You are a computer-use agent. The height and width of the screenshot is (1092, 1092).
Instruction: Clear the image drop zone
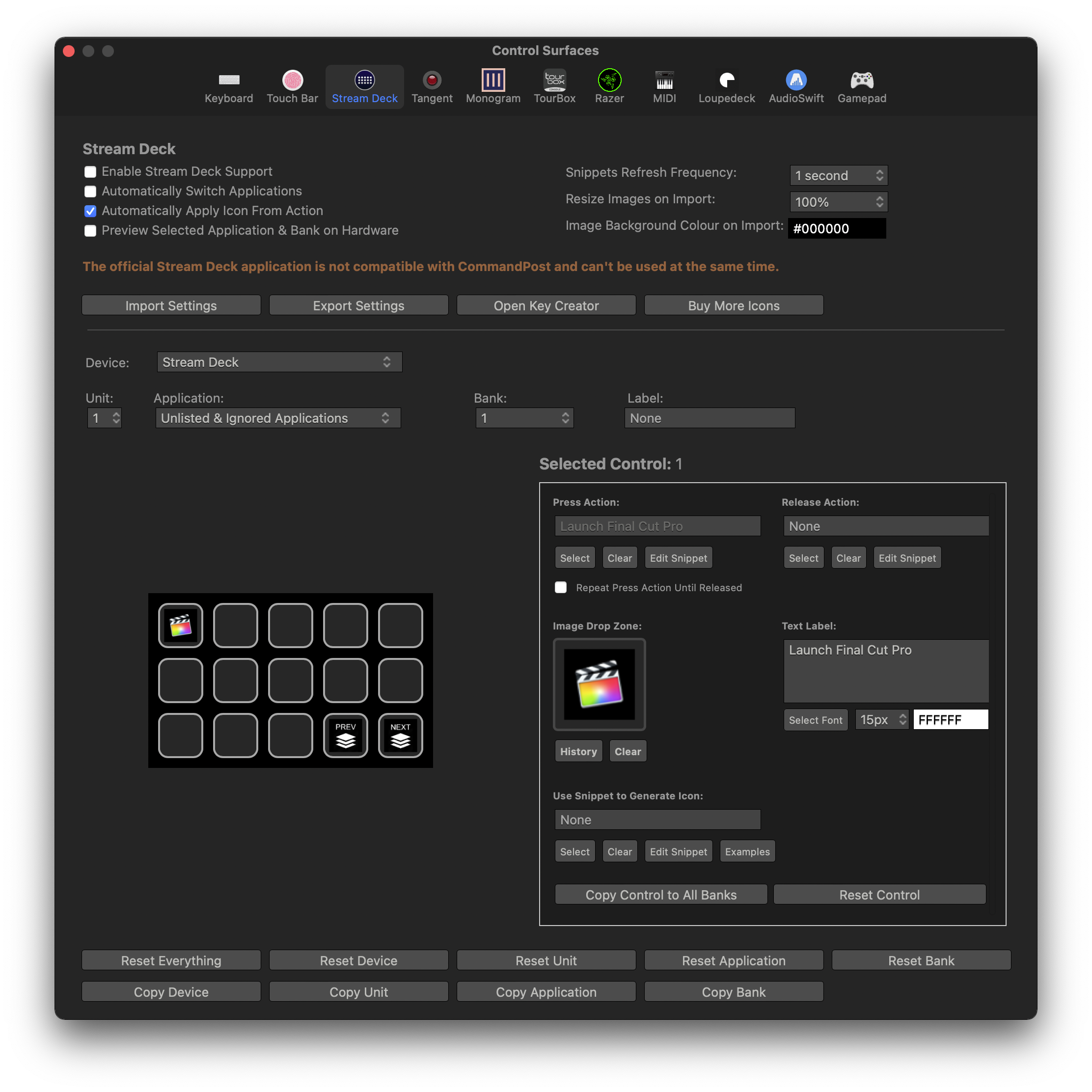pos(628,751)
